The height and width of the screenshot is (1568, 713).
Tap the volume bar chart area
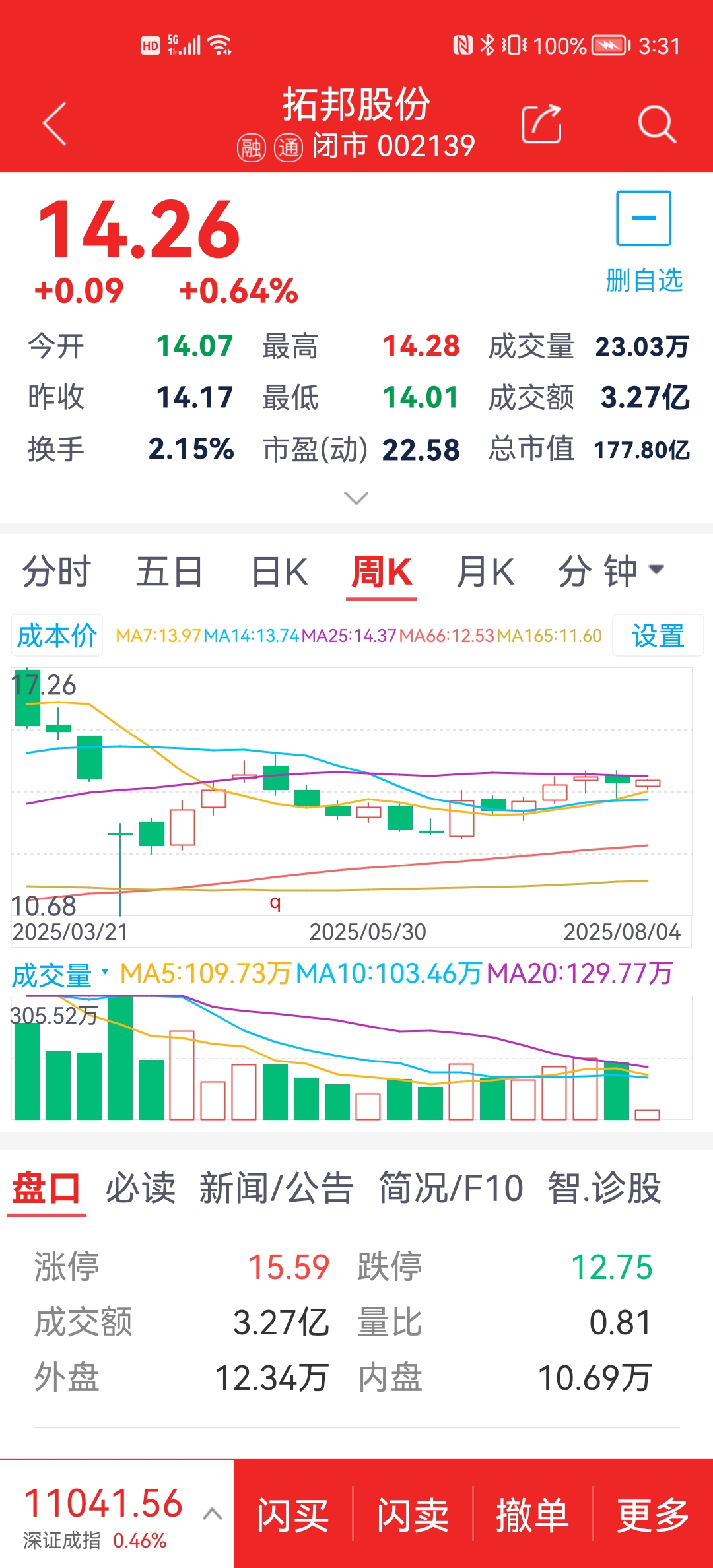coord(352,1058)
